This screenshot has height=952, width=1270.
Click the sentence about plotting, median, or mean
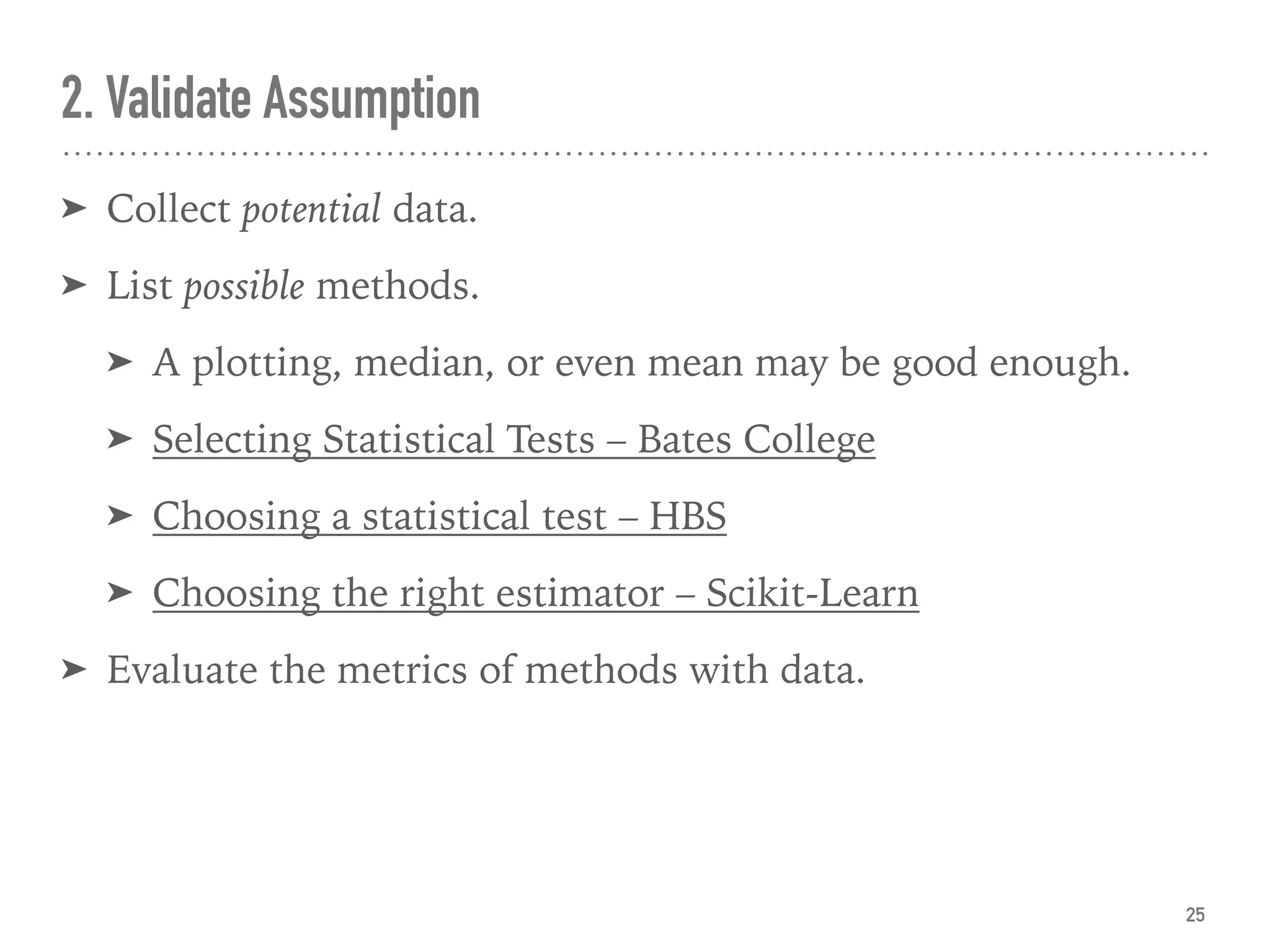(641, 363)
